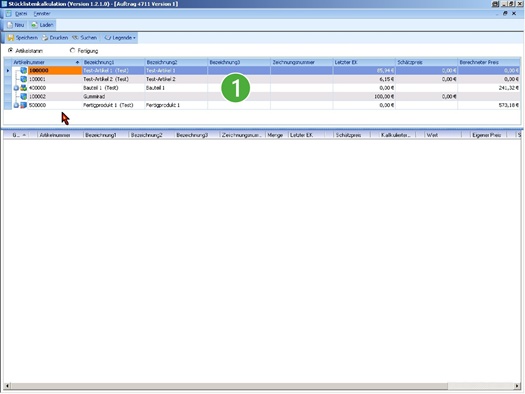Click the Menge column header in lower grid
This screenshot has width=525, height=394.
(276, 135)
